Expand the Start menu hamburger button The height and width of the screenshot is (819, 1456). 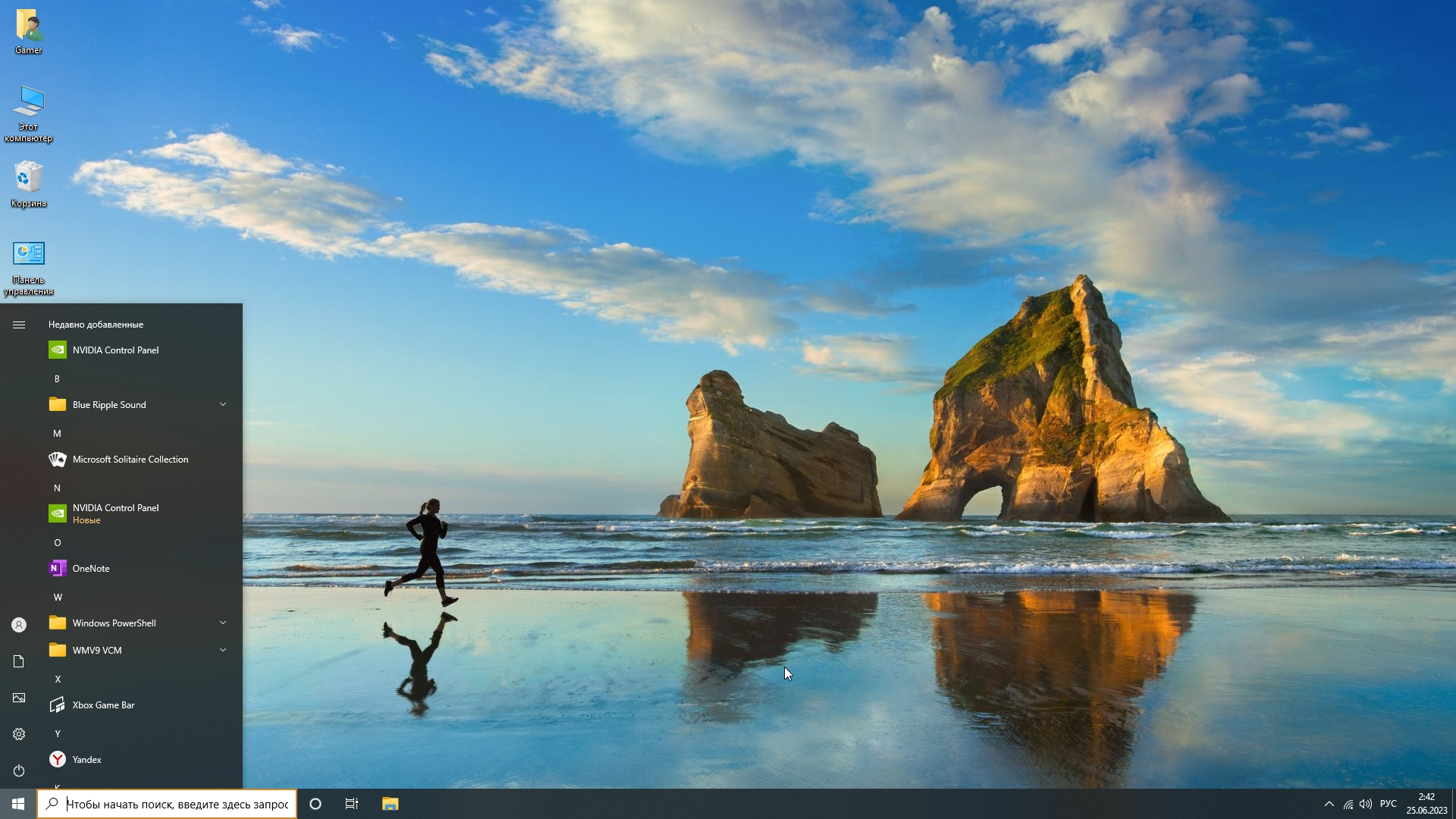point(19,325)
